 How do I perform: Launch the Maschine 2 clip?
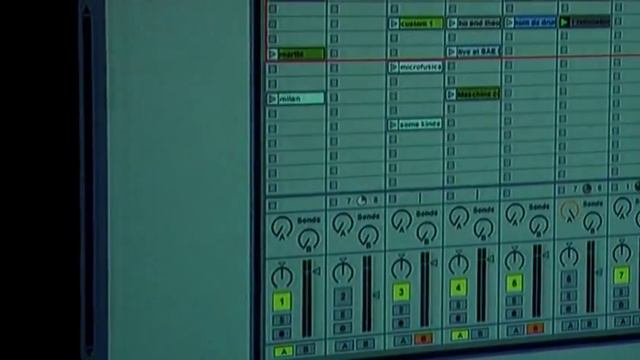(x=451, y=95)
